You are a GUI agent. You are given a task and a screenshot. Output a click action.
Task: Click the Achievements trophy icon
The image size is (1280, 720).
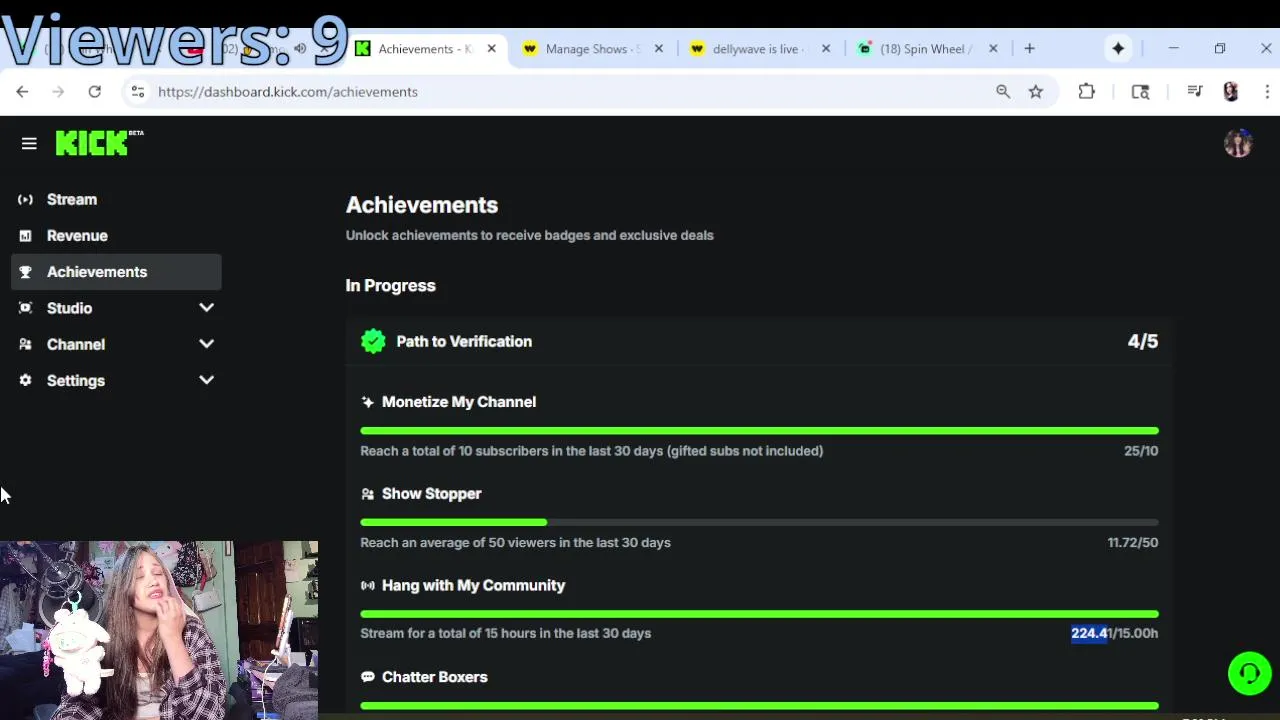tap(25, 272)
